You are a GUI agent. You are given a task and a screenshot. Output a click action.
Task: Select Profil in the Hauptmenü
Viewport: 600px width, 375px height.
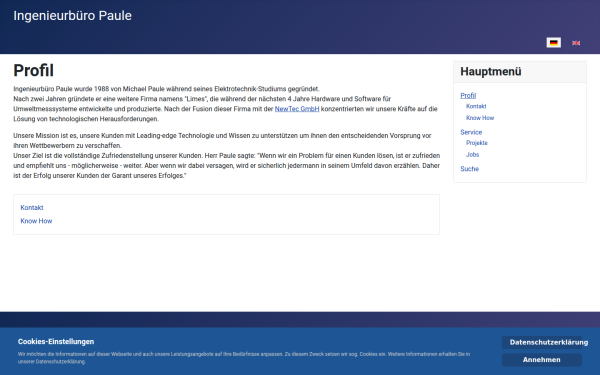tap(468, 95)
